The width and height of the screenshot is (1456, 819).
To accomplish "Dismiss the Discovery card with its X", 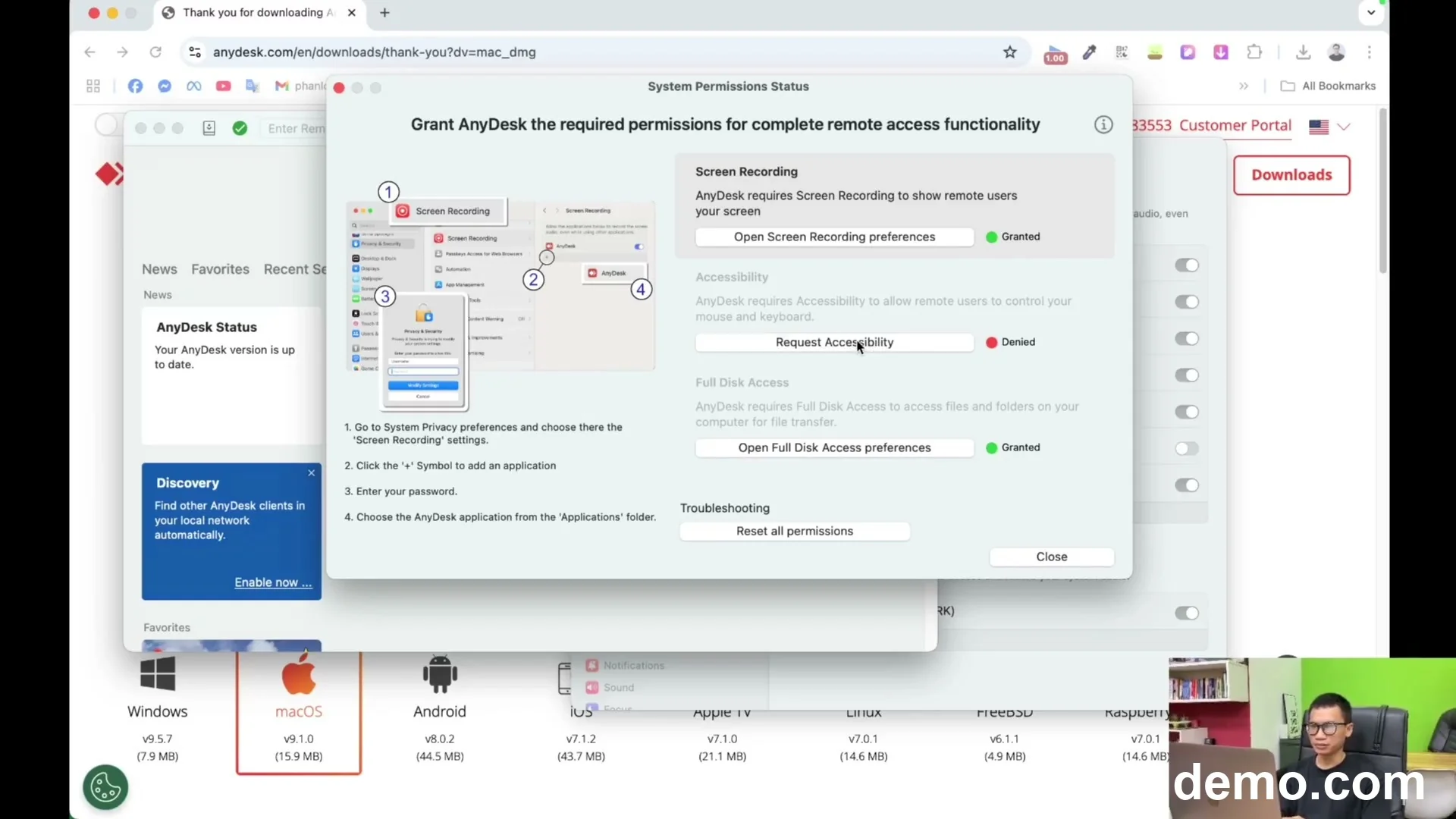I will coord(311,472).
